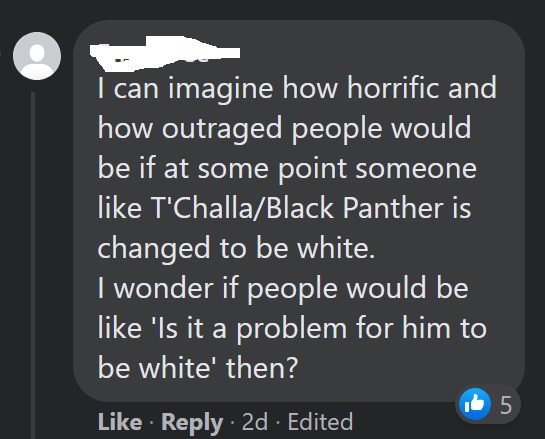Click the blue thumbs-up reaction icon

click(x=475, y=404)
